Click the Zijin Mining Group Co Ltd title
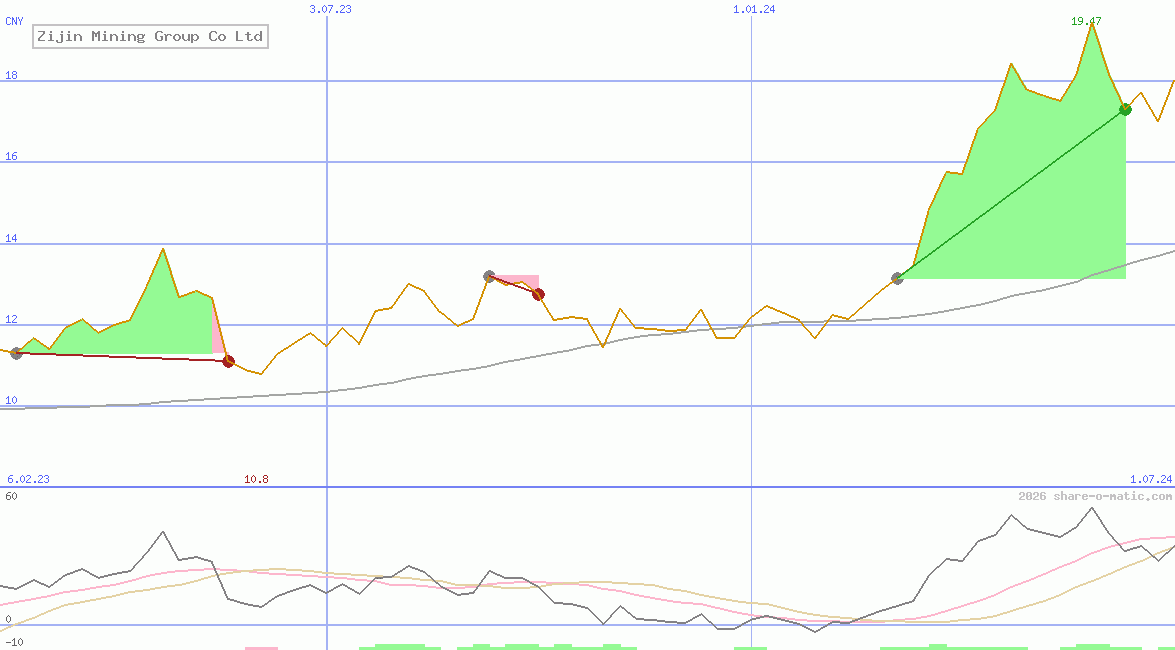The width and height of the screenshot is (1175, 650). (150, 37)
